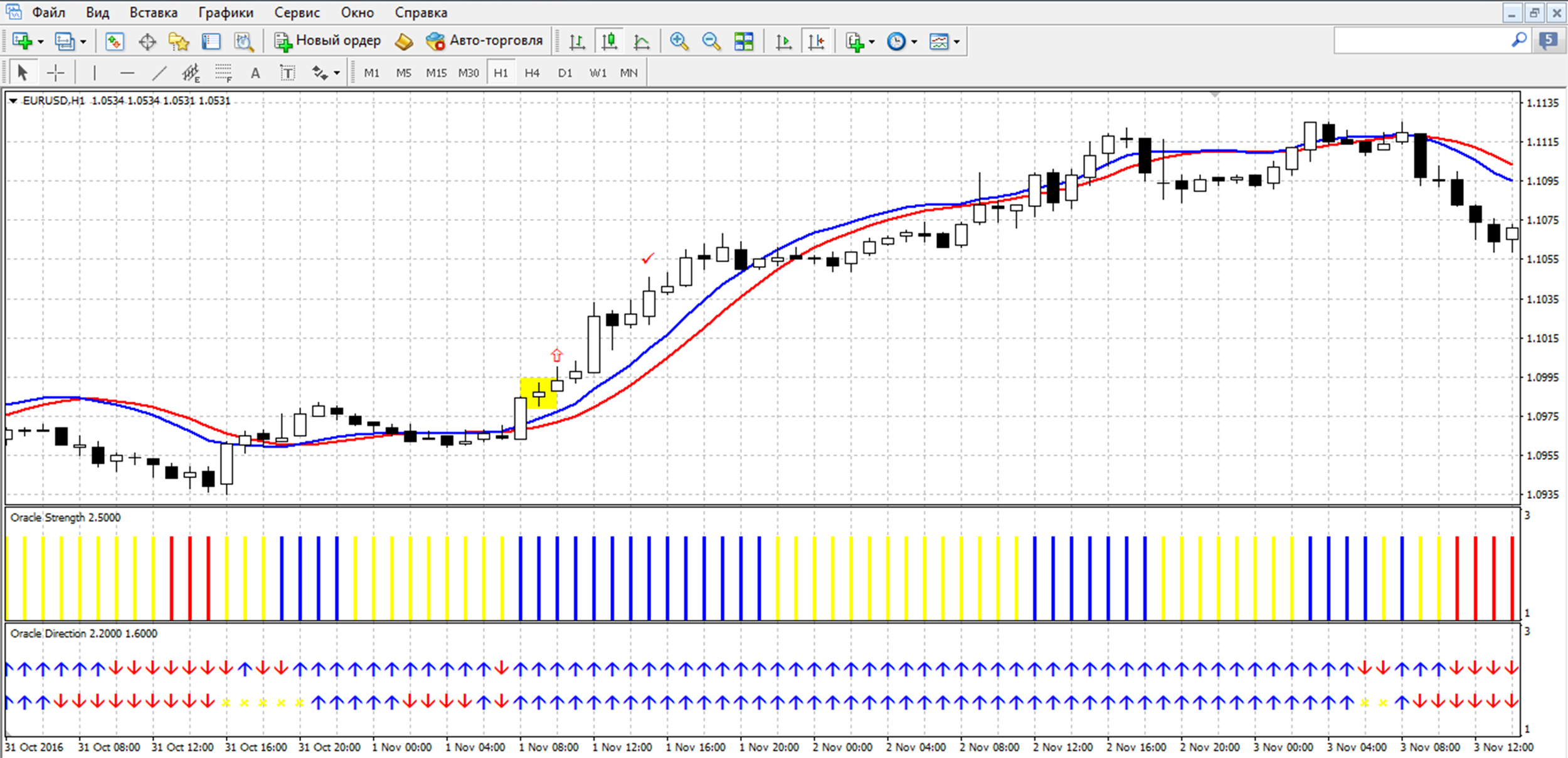Image resolution: width=1568 pixels, height=758 pixels.
Task: Click the search input field
Action: (1421, 41)
